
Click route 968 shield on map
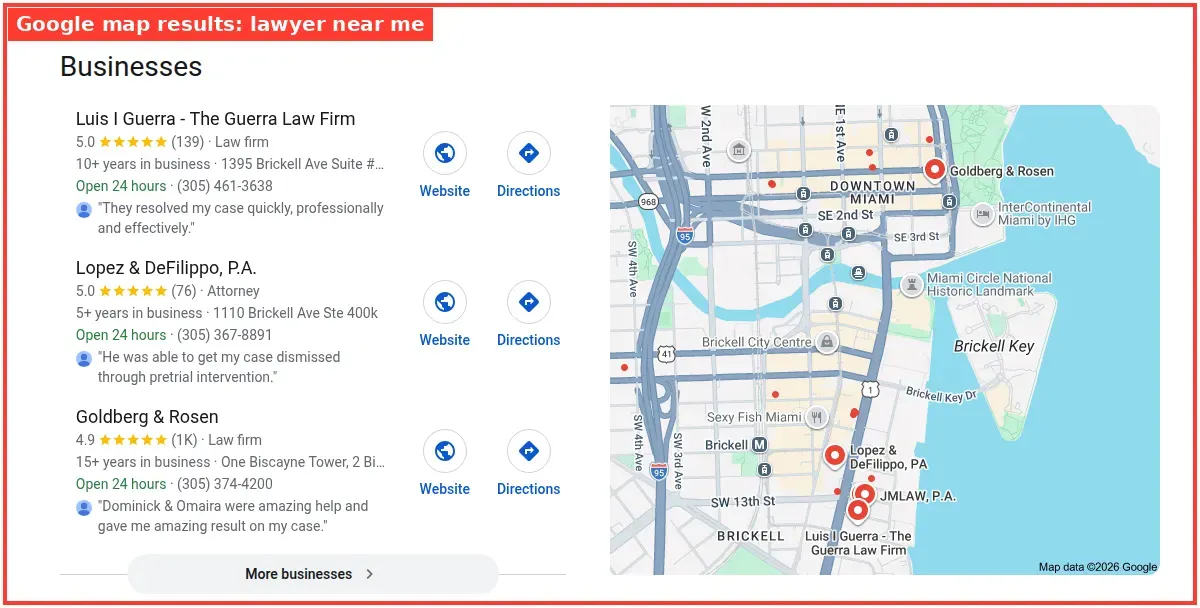649,201
